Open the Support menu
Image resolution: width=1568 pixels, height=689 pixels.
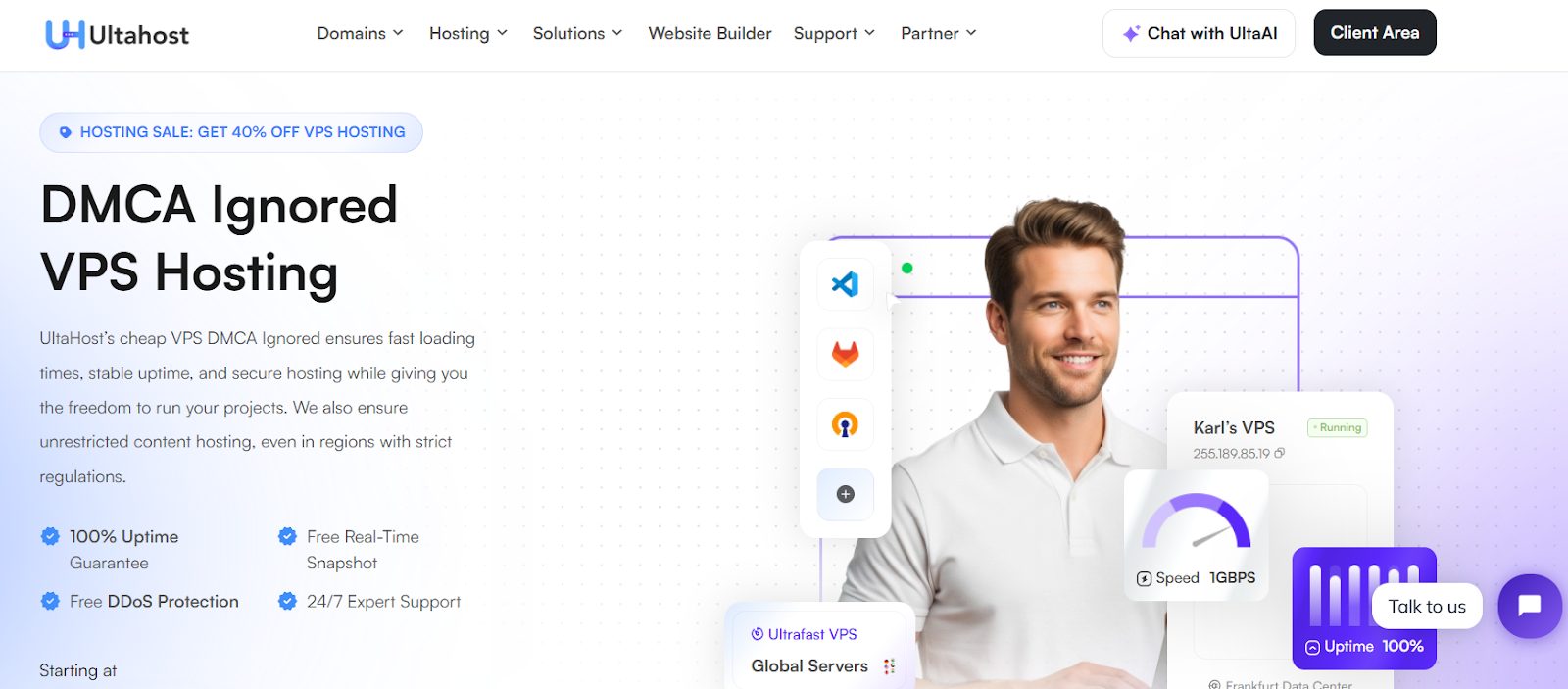(x=834, y=33)
